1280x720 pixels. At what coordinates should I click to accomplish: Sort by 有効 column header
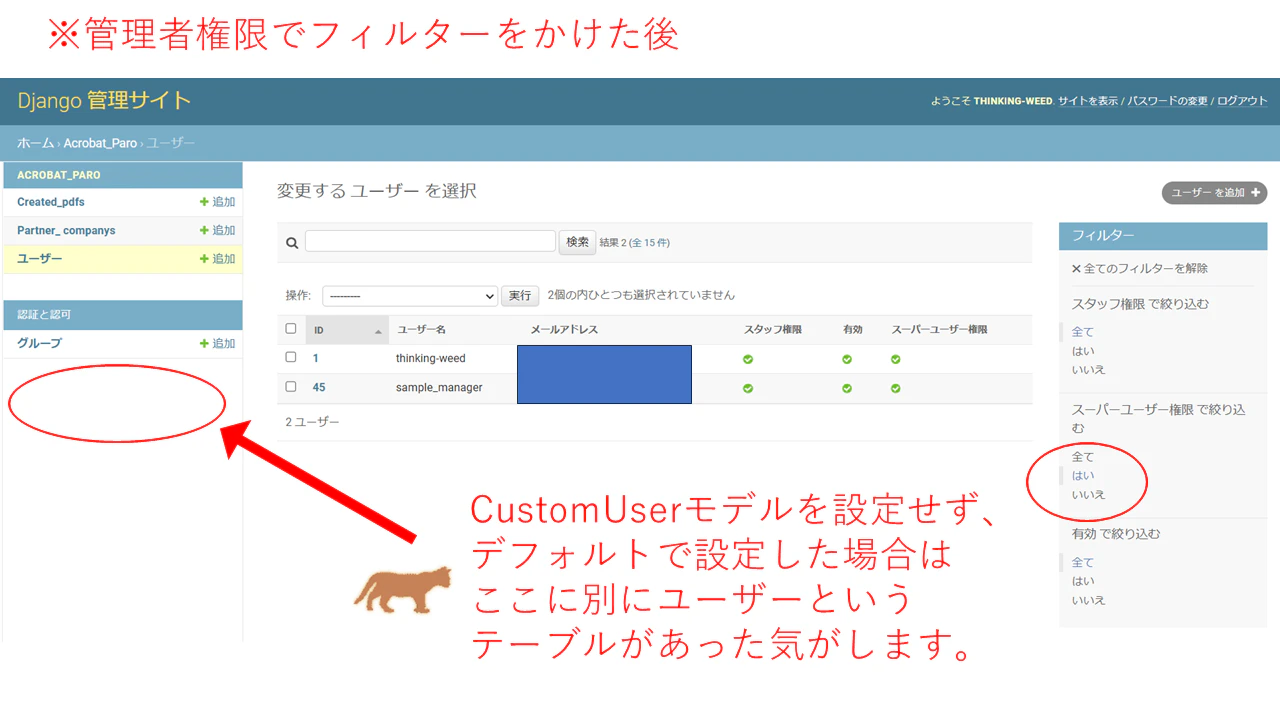853,330
